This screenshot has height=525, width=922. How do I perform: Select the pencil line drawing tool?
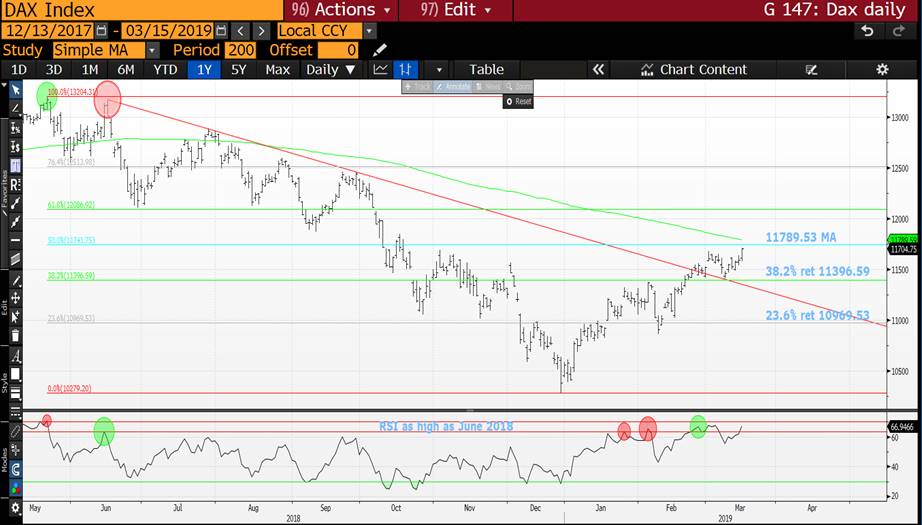(x=15, y=108)
